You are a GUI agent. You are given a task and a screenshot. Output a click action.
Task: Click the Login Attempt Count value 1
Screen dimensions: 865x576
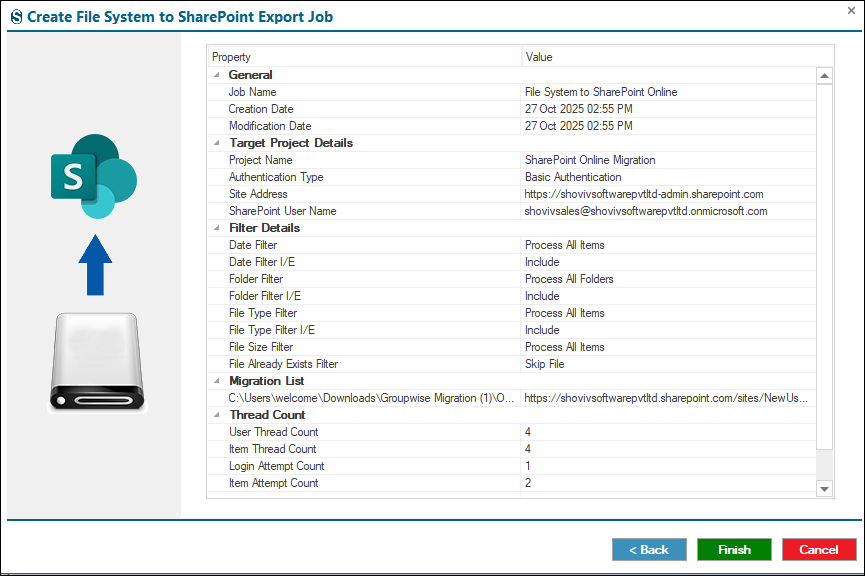click(528, 466)
